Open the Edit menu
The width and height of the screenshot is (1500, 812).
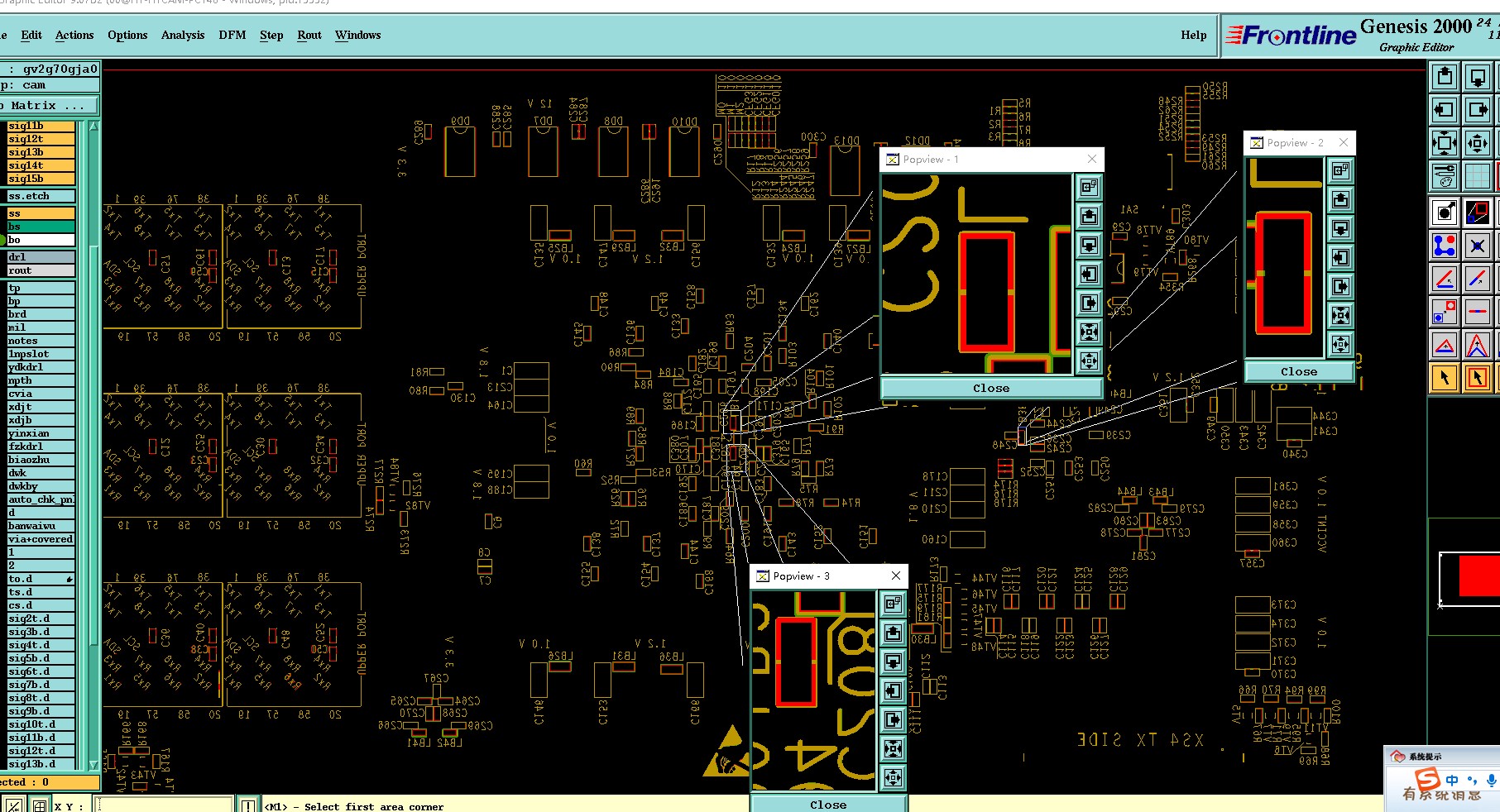(x=31, y=35)
